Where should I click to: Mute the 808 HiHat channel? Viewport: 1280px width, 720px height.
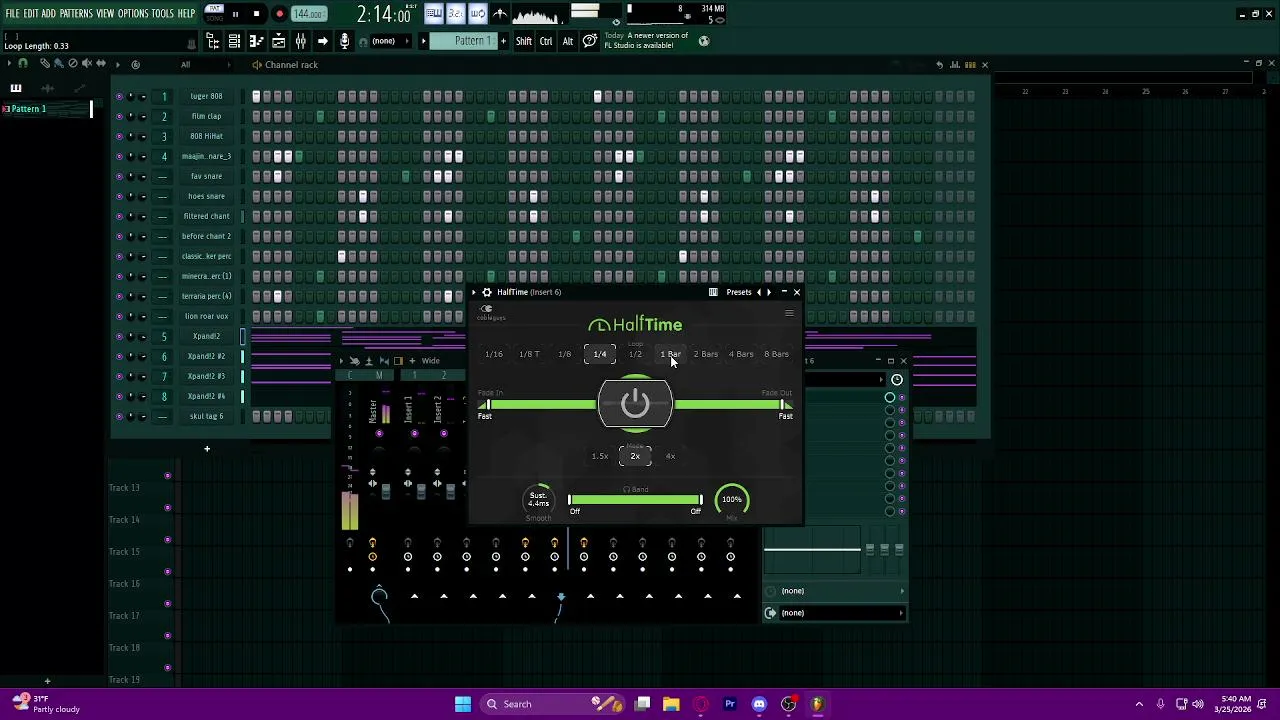(119, 136)
